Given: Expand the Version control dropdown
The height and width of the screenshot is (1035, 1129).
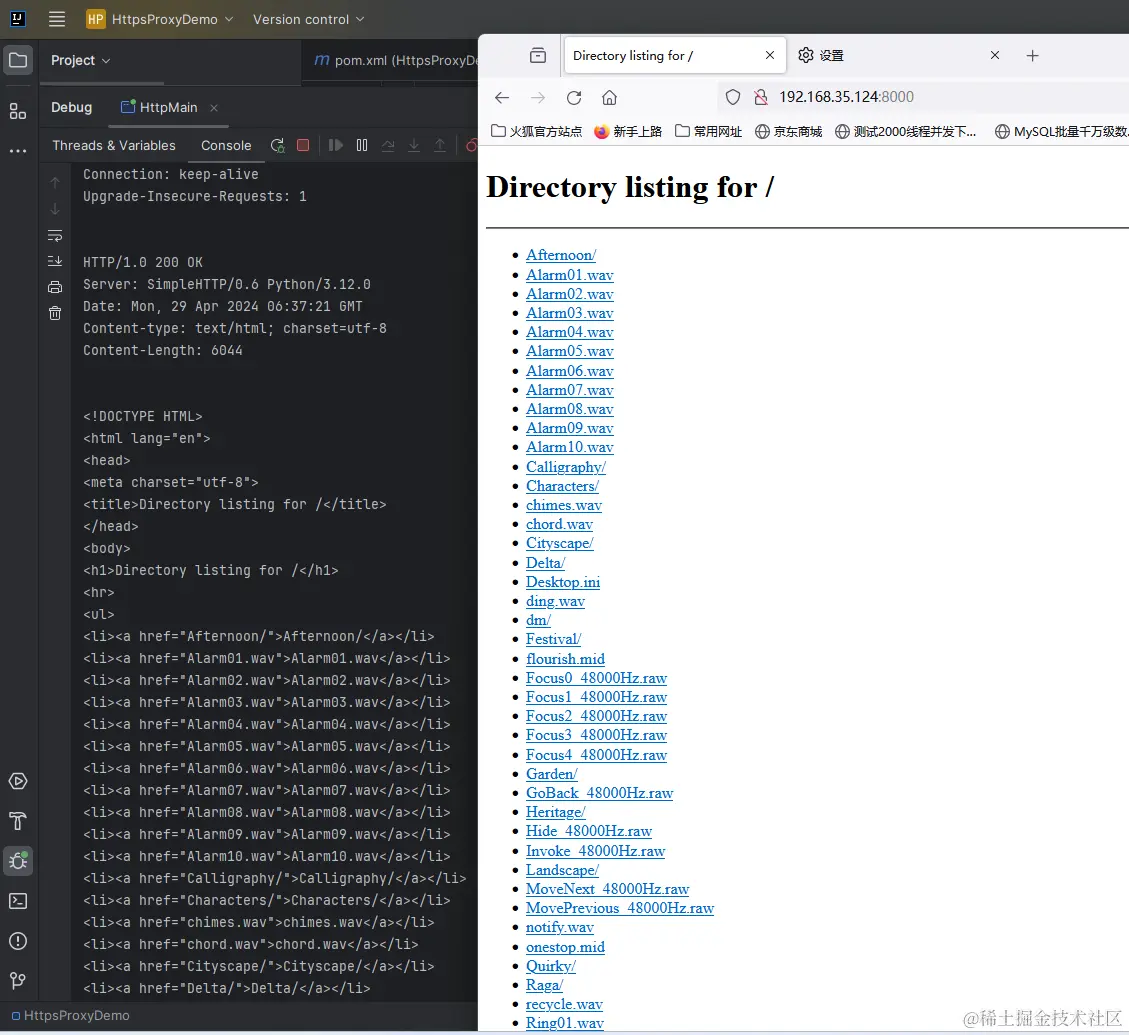Looking at the screenshot, I should (x=308, y=19).
